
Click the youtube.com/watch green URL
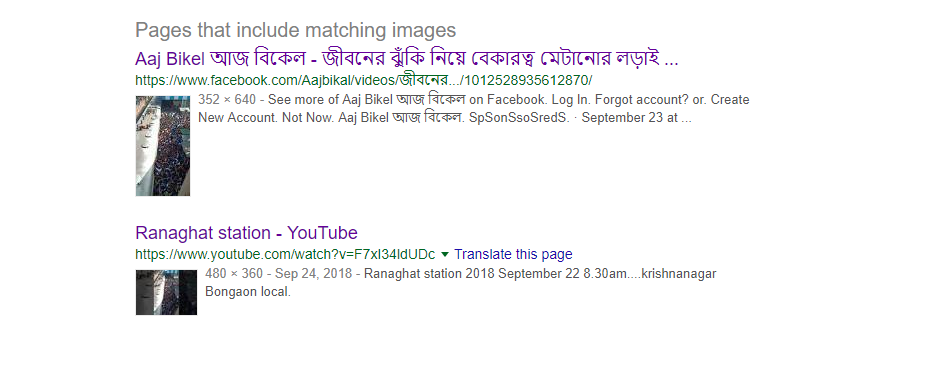click(x=285, y=254)
